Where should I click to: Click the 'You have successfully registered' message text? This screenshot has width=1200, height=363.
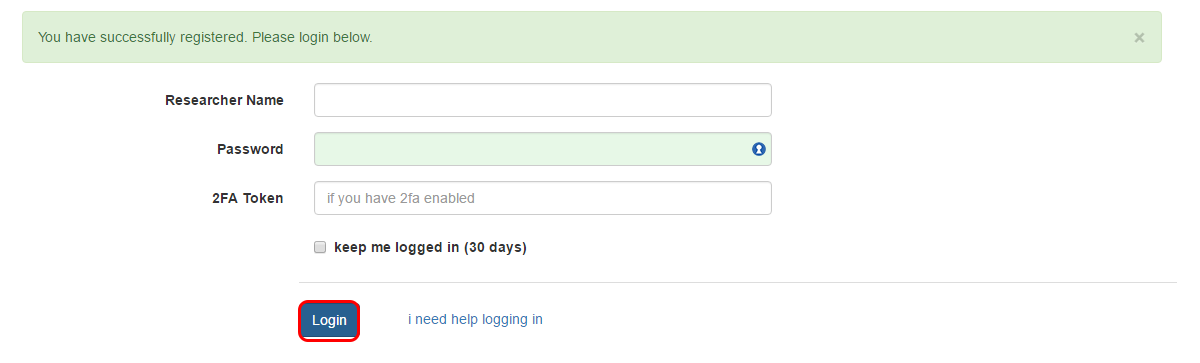pyautogui.click(x=143, y=37)
